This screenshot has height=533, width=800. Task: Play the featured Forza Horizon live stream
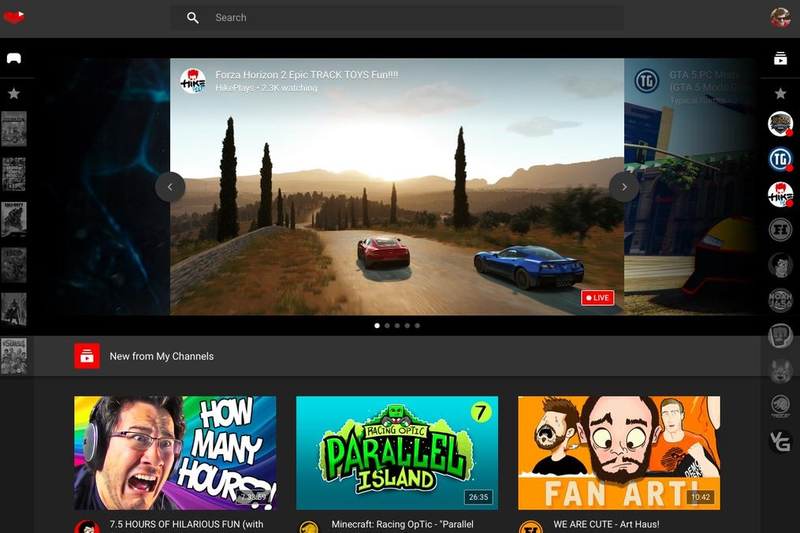(x=397, y=187)
